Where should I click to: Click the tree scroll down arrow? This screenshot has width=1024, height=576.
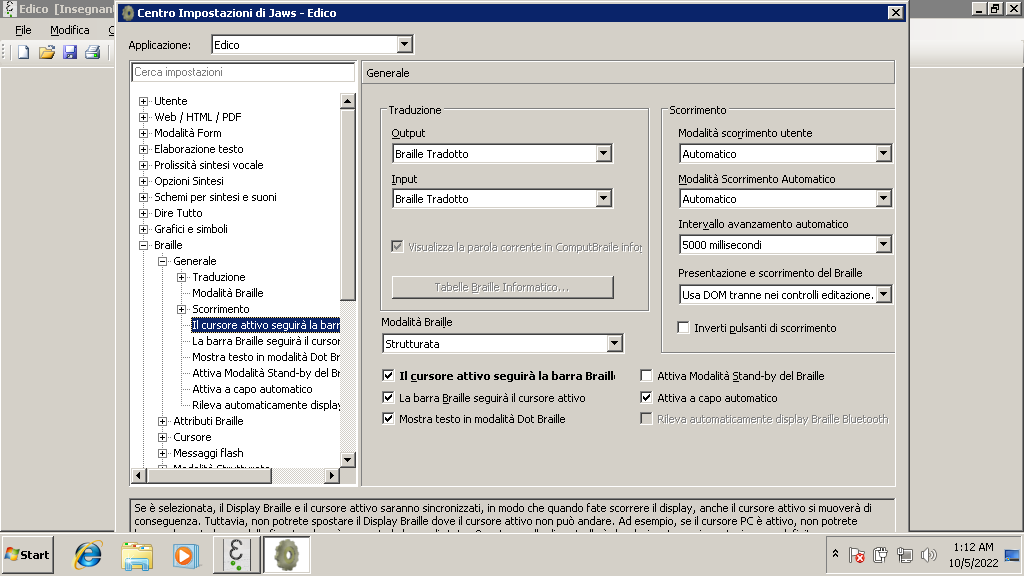pos(347,460)
